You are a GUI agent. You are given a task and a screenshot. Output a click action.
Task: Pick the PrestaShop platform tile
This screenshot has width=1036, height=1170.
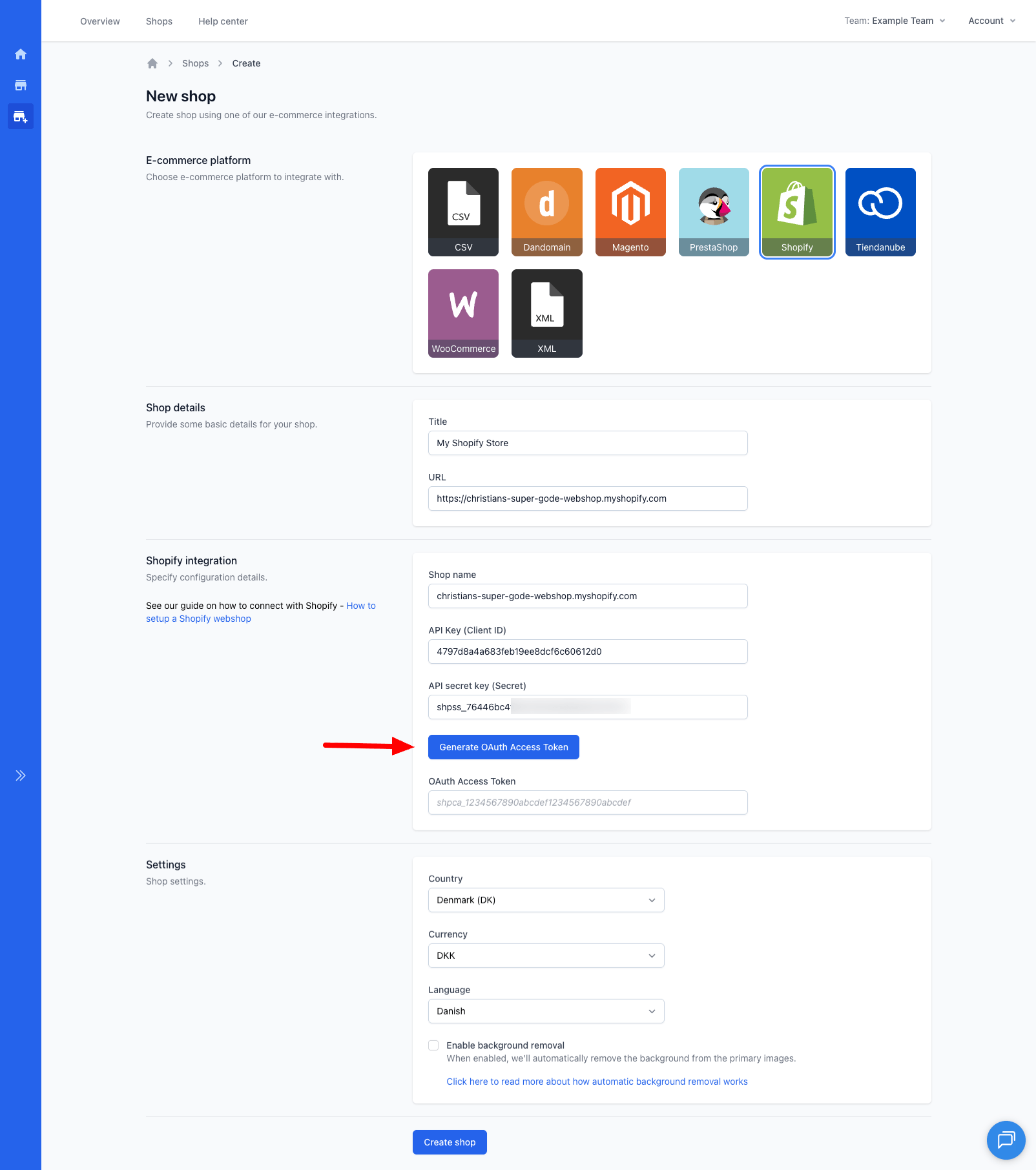(713, 212)
